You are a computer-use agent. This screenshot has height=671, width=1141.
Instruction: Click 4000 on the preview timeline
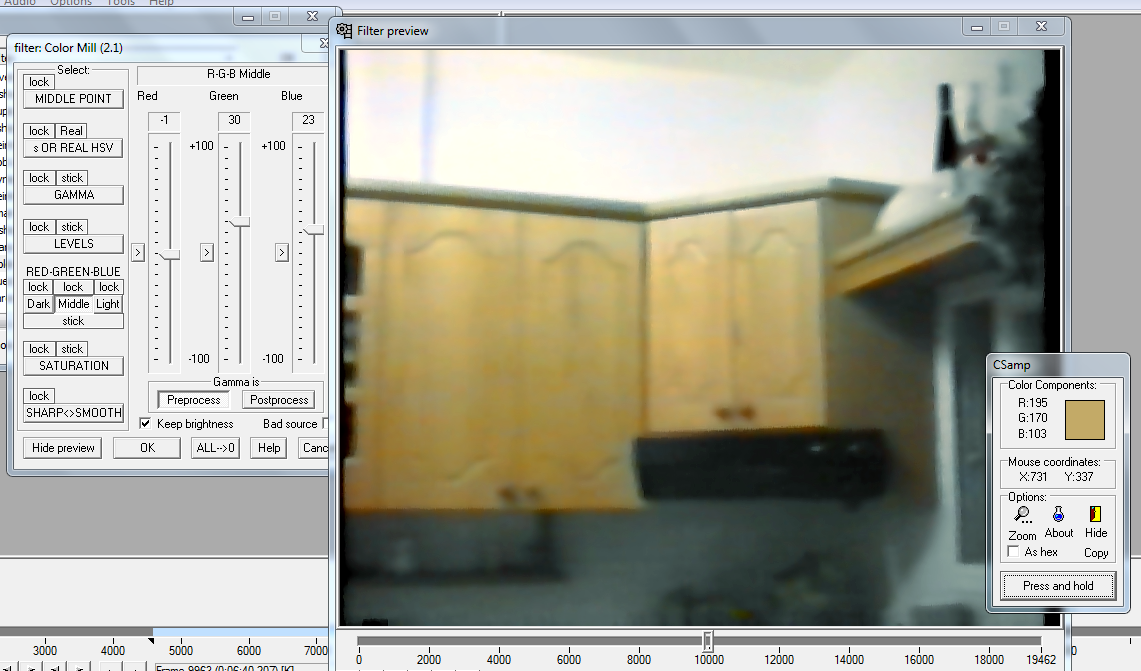[x=498, y=659]
